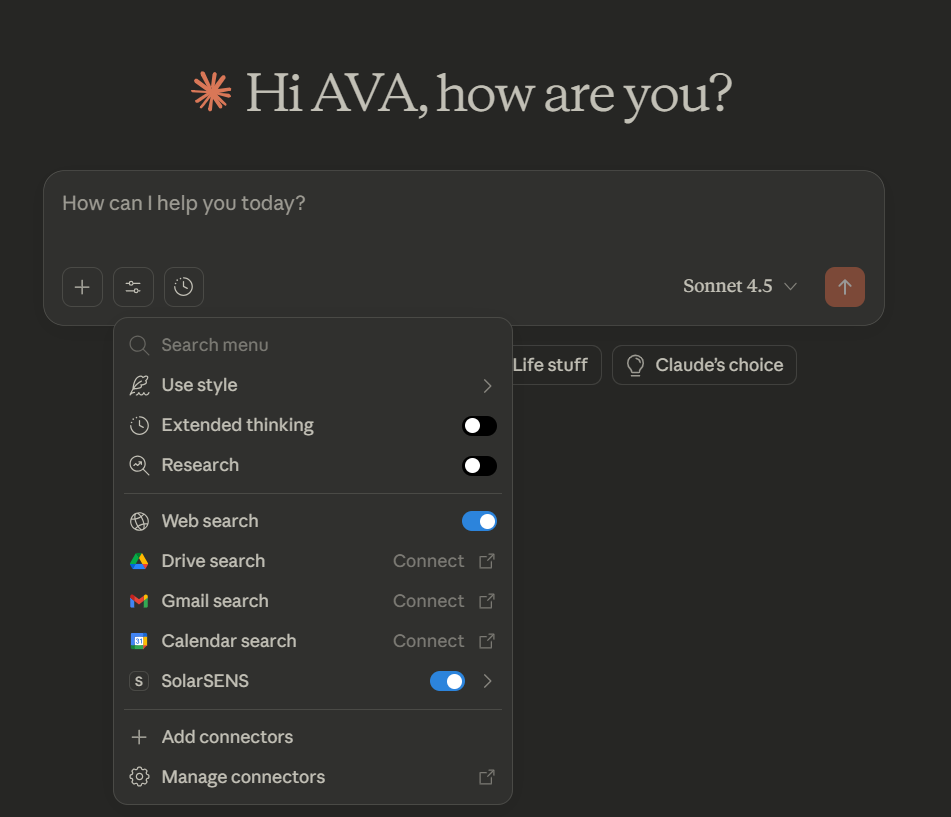The height and width of the screenshot is (817, 951).
Task: Click the Manage connectors gear icon
Action: (139, 777)
